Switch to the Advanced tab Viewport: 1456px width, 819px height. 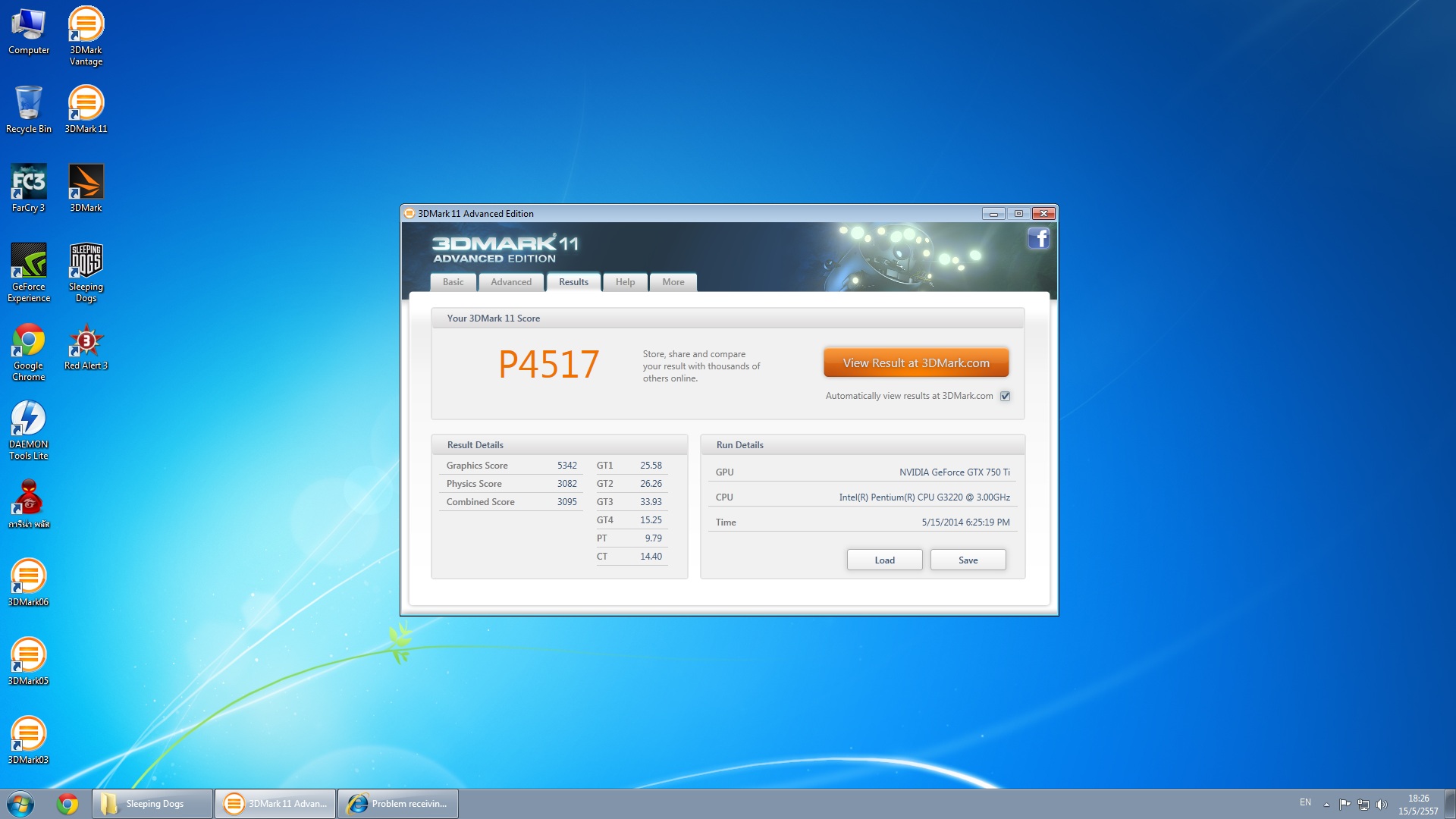tap(510, 282)
